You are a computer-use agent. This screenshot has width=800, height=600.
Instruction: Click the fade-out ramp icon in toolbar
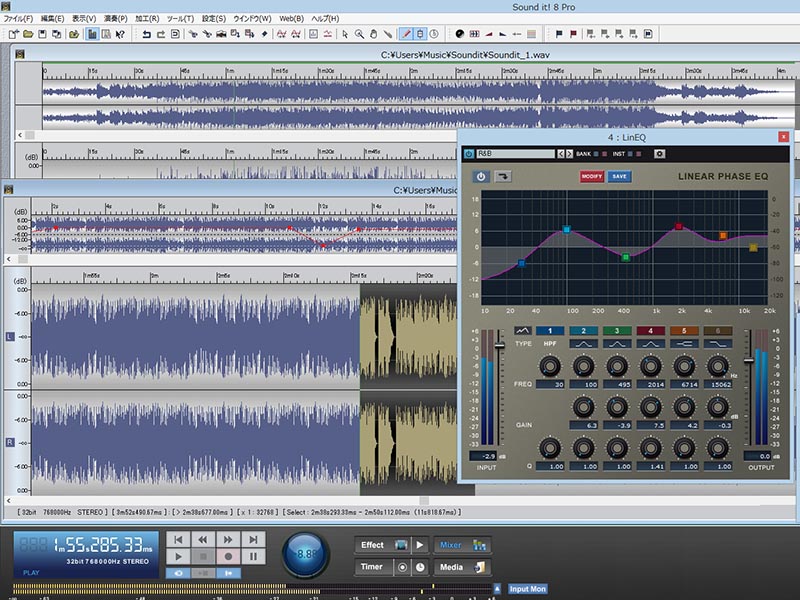[503, 34]
